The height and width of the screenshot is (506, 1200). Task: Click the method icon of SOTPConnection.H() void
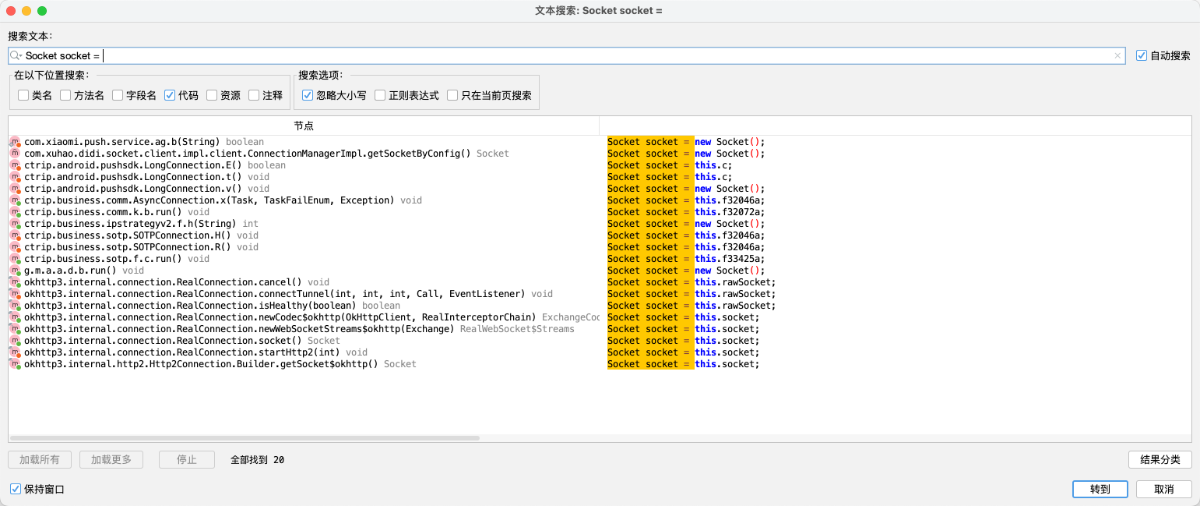(x=15, y=236)
